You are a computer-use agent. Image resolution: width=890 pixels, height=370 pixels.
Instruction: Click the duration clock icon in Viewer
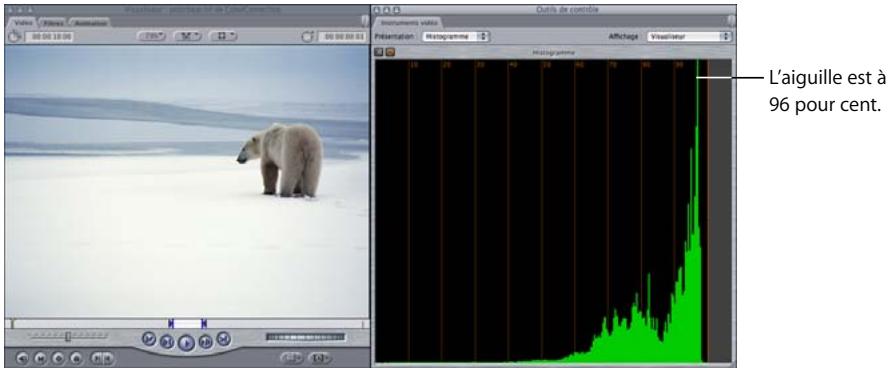pyautogui.click(x=14, y=36)
